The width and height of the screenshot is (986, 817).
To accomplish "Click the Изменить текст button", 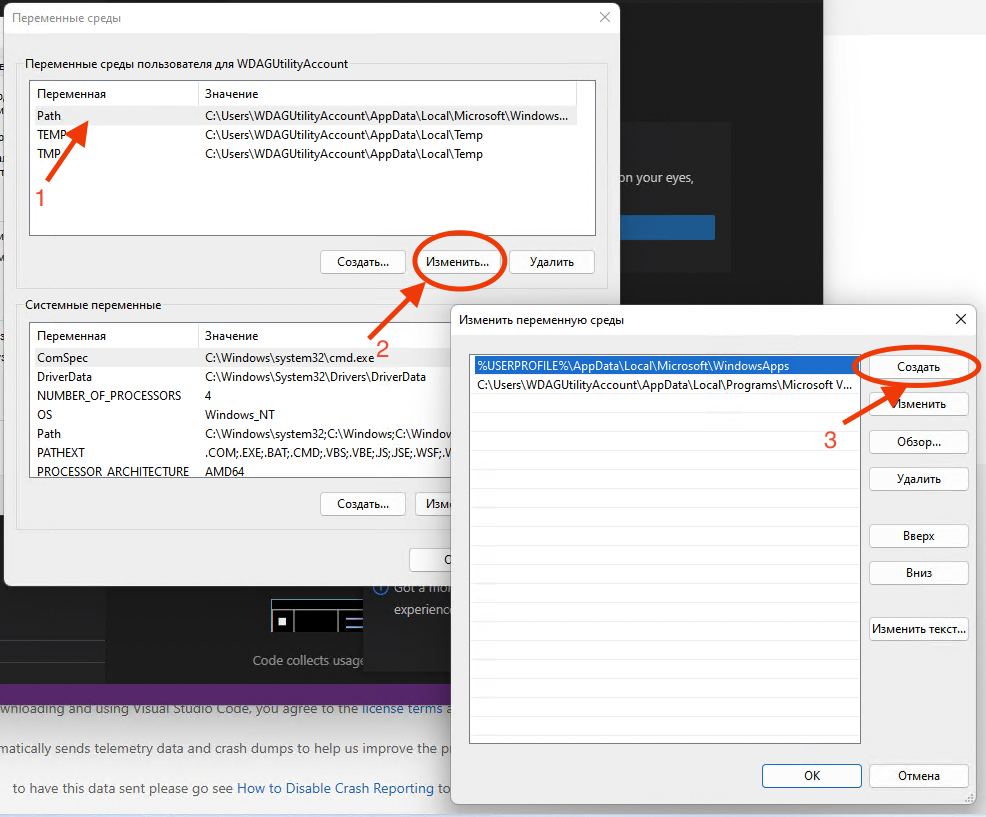I will (917, 628).
